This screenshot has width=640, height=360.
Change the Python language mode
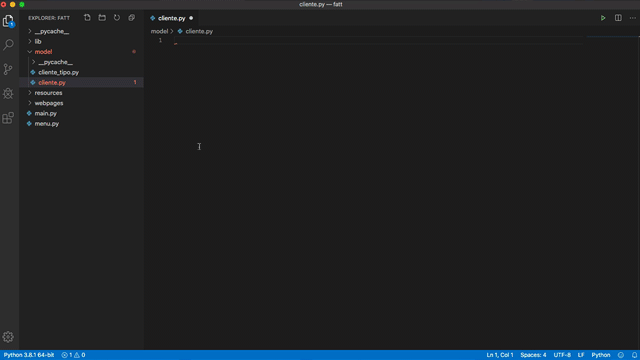click(x=601, y=355)
